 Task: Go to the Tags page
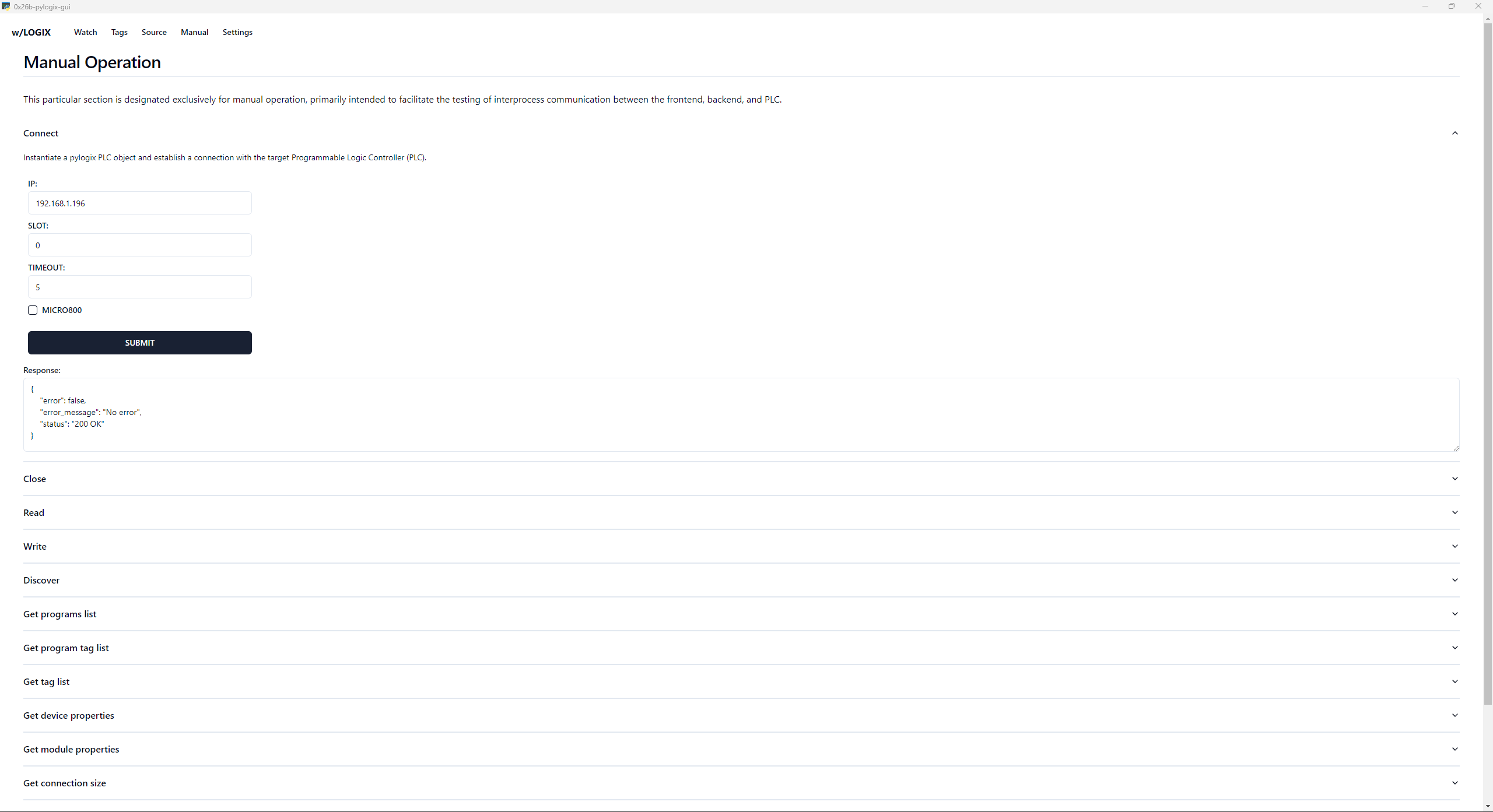pyautogui.click(x=119, y=32)
